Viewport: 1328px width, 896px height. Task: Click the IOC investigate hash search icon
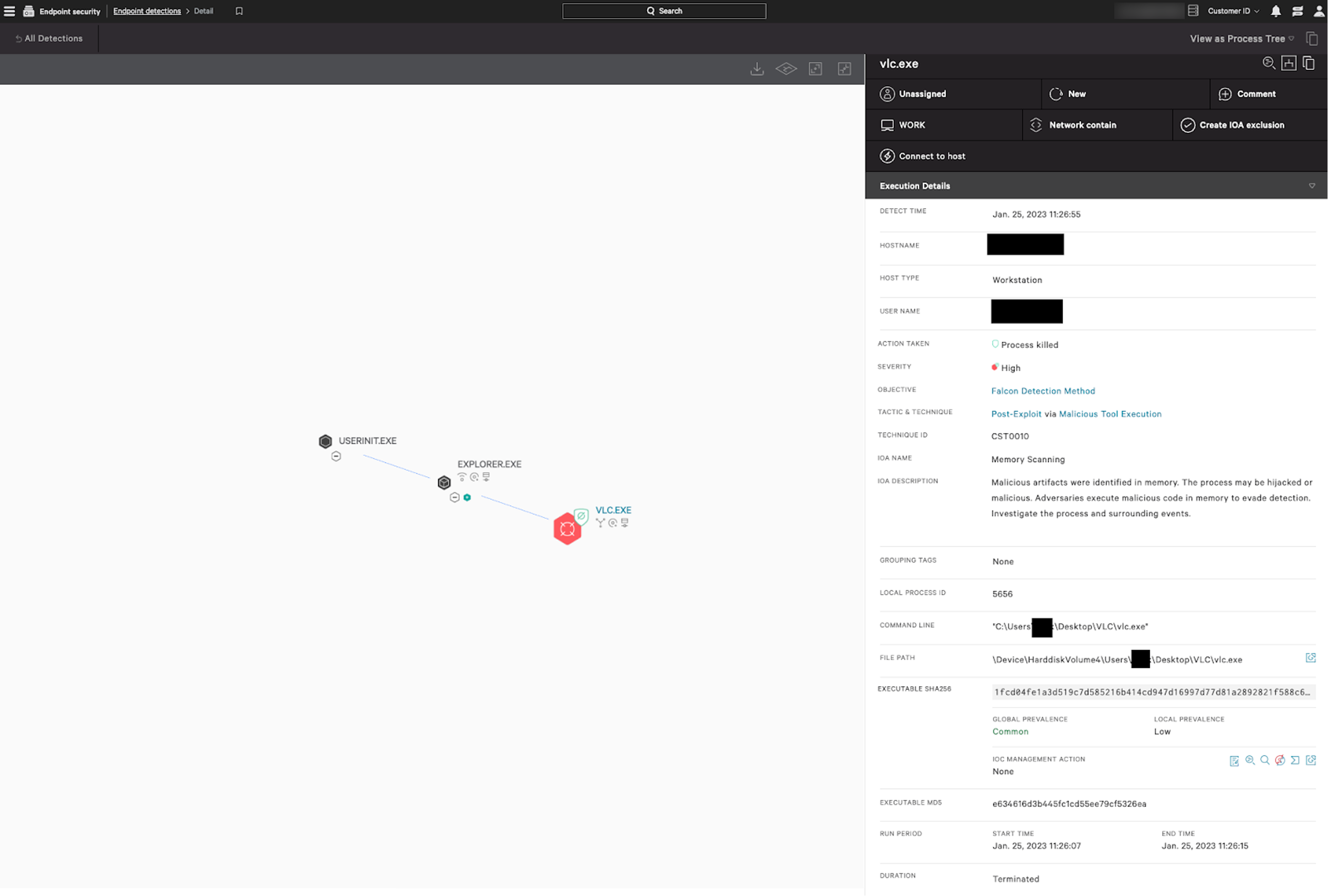click(x=1250, y=761)
